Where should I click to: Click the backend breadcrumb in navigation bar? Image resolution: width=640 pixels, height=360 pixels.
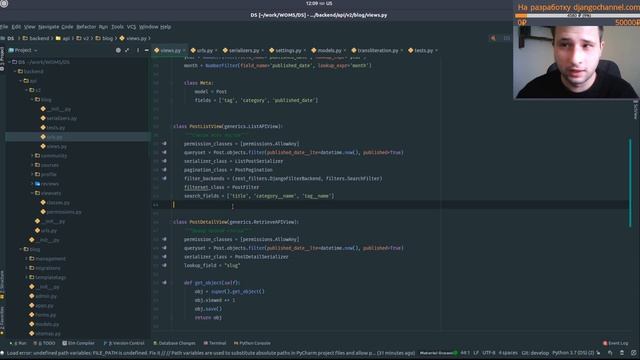[x=36, y=38]
